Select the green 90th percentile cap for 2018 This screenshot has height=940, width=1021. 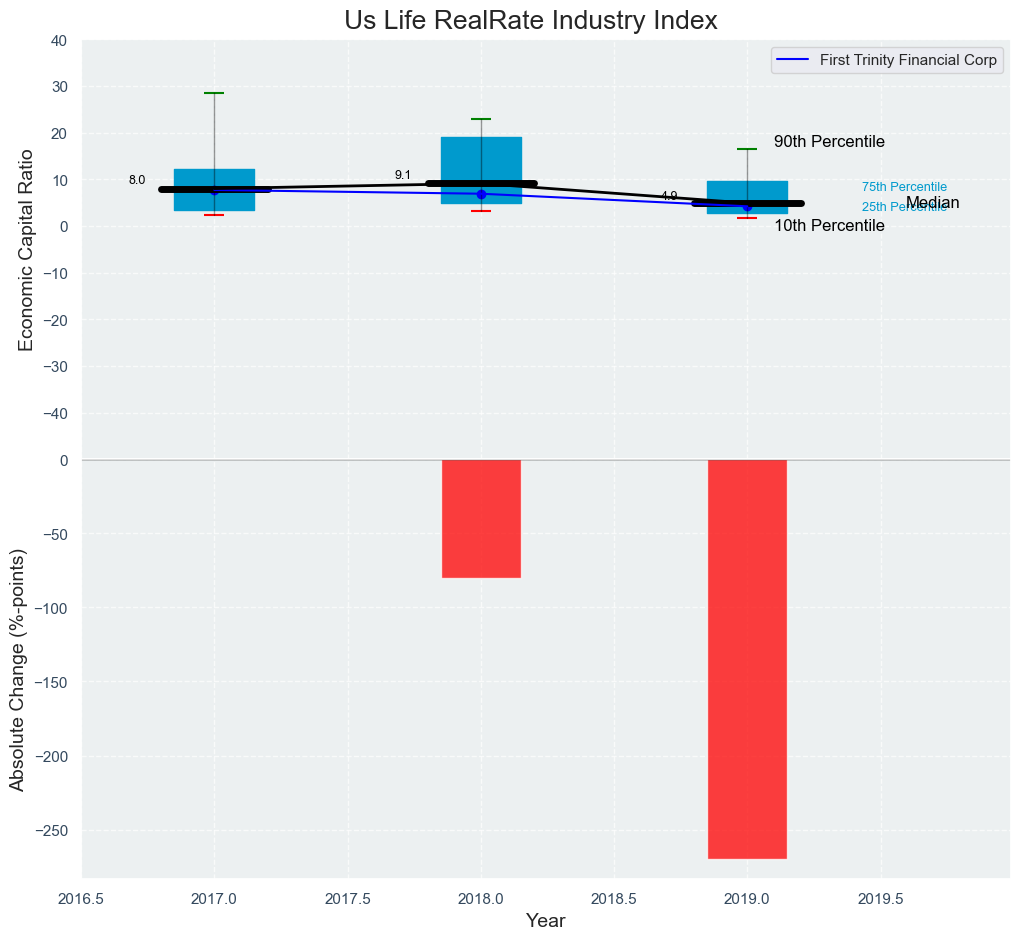481,119
